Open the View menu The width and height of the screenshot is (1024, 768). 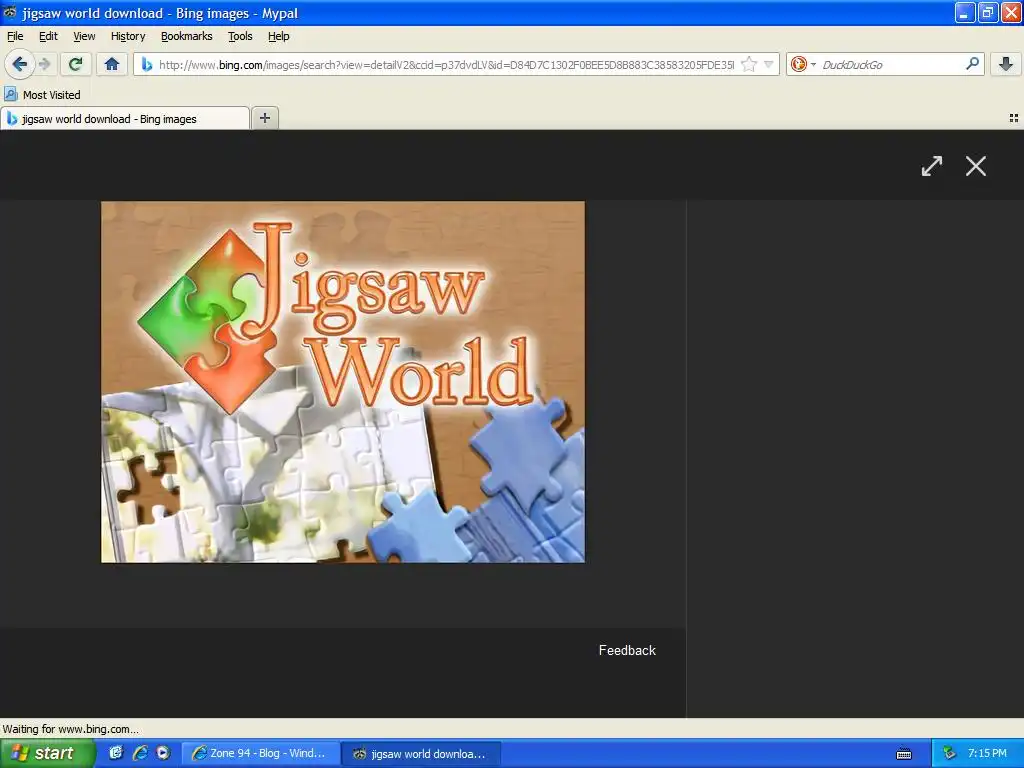pyautogui.click(x=84, y=37)
